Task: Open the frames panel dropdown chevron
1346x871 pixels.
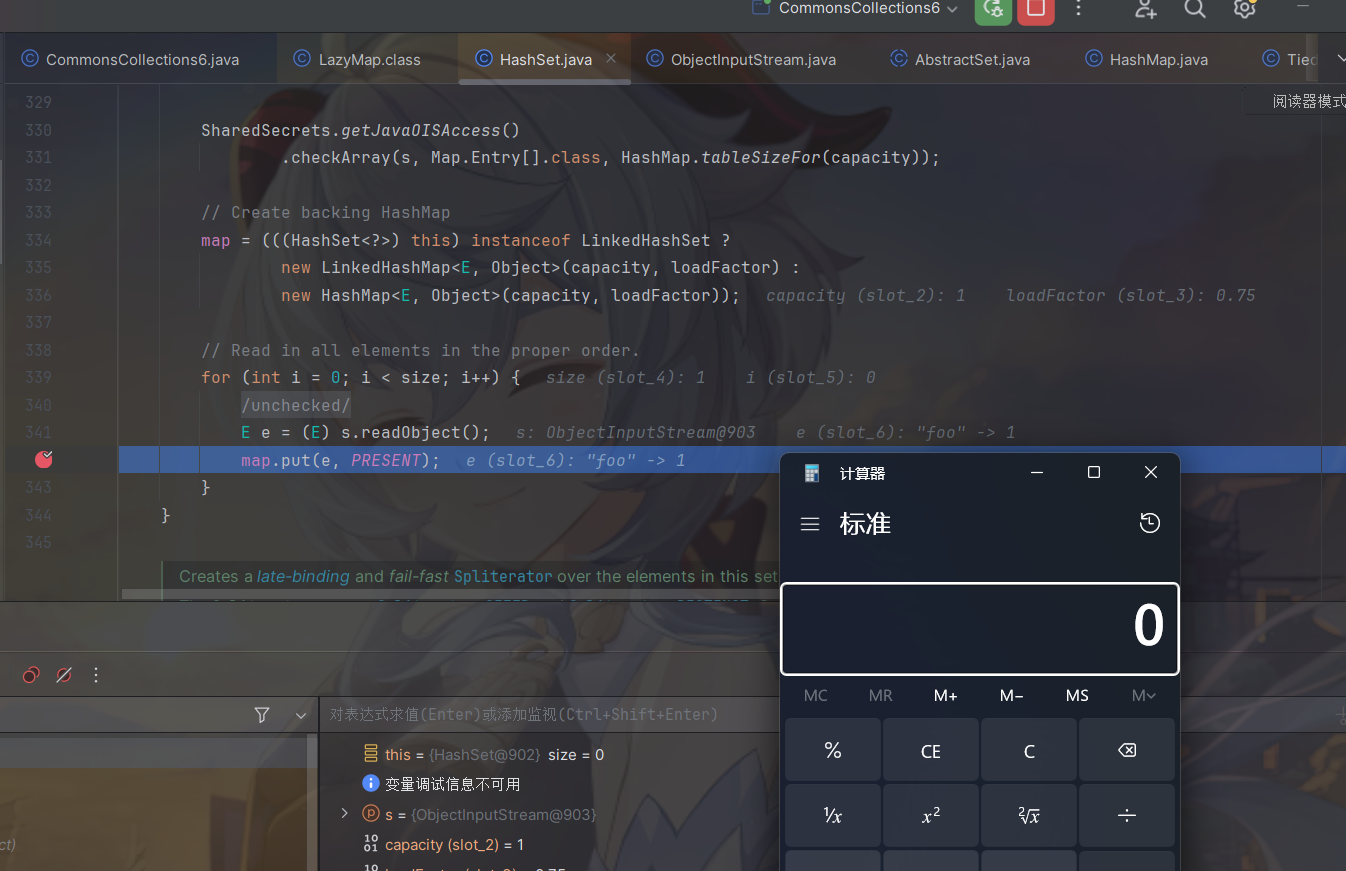Action: click(x=301, y=715)
